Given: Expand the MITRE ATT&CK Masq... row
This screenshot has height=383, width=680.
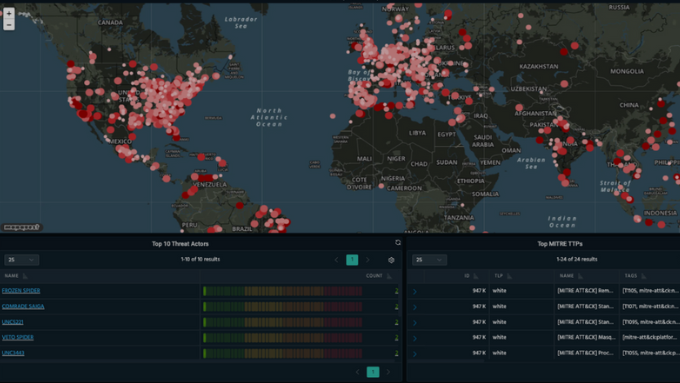Looking at the screenshot, I should pos(415,338).
